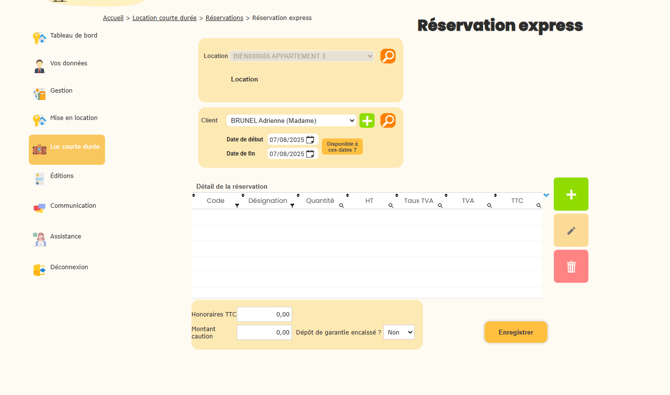Open the Éditions section
This screenshot has width=670, height=395.
(62, 176)
